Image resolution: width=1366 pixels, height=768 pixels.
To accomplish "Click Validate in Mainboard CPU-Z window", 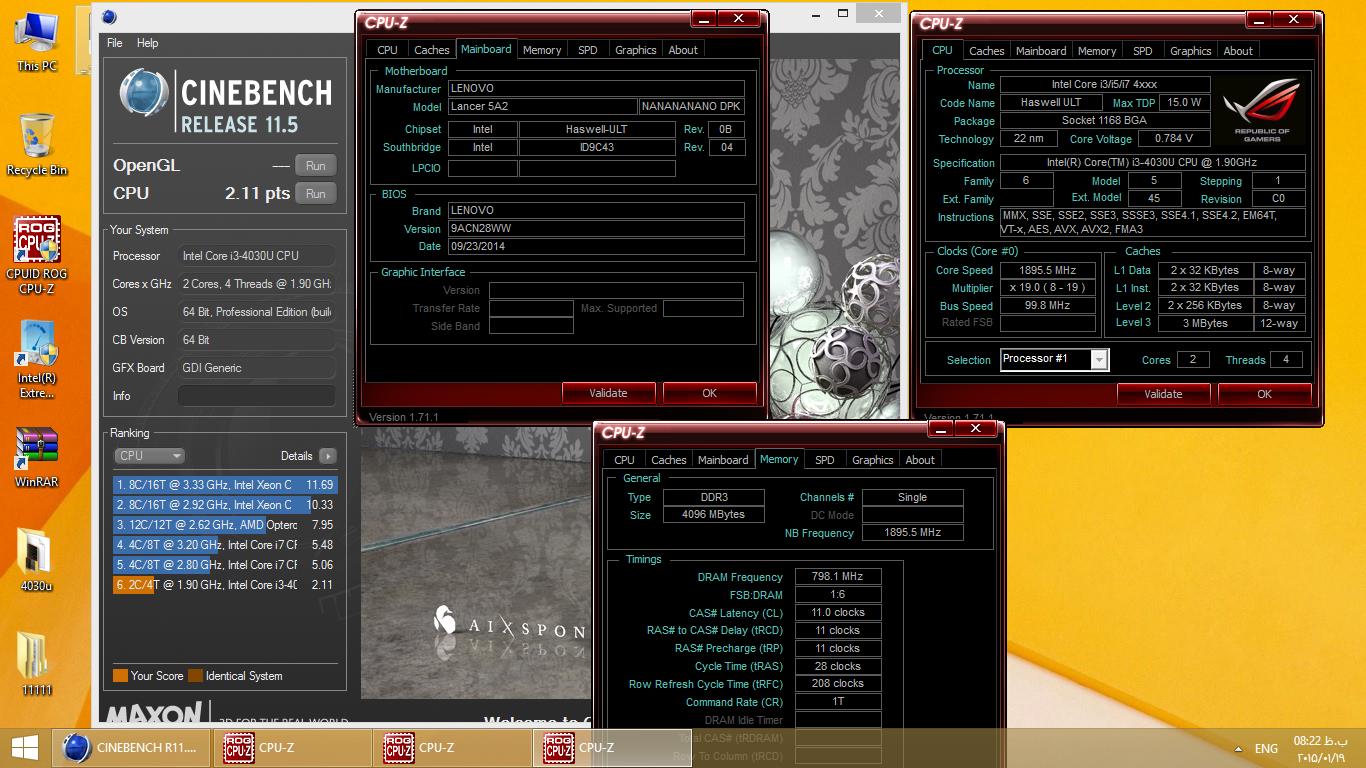I will click(x=608, y=393).
